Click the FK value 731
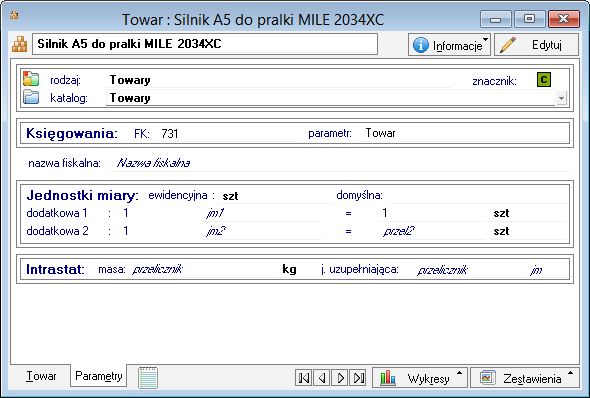This screenshot has height=398, width=590. (x=229, y=134)
